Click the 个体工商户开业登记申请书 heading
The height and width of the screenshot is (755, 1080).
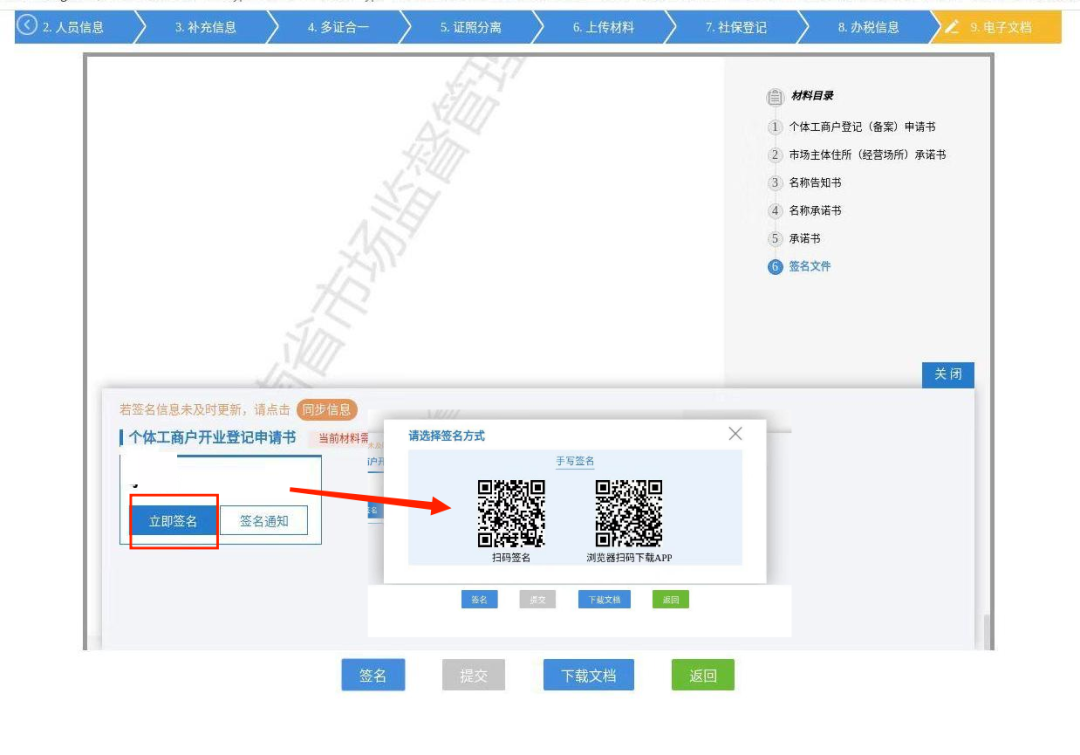212,437
